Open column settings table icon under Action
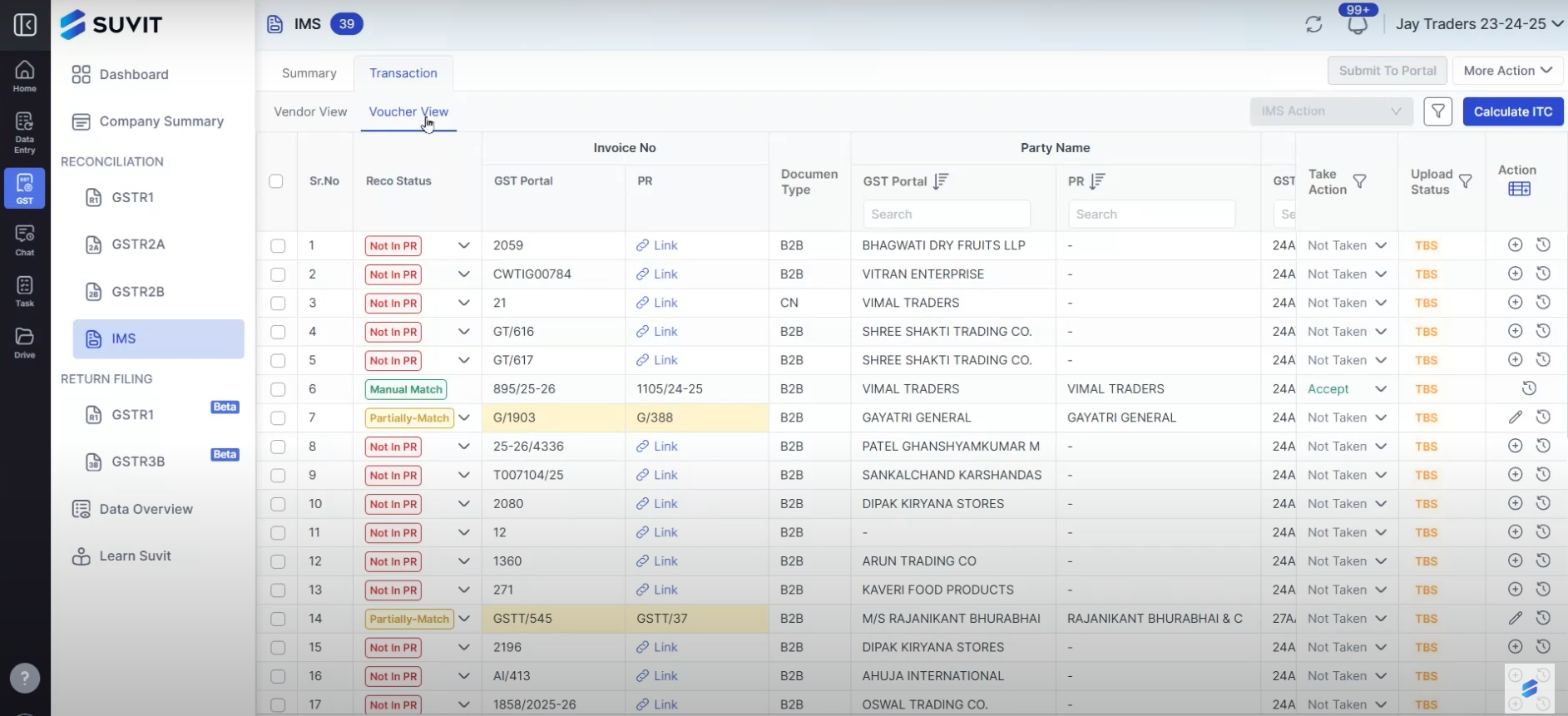1568x716 pixels. coord(1519,189)
